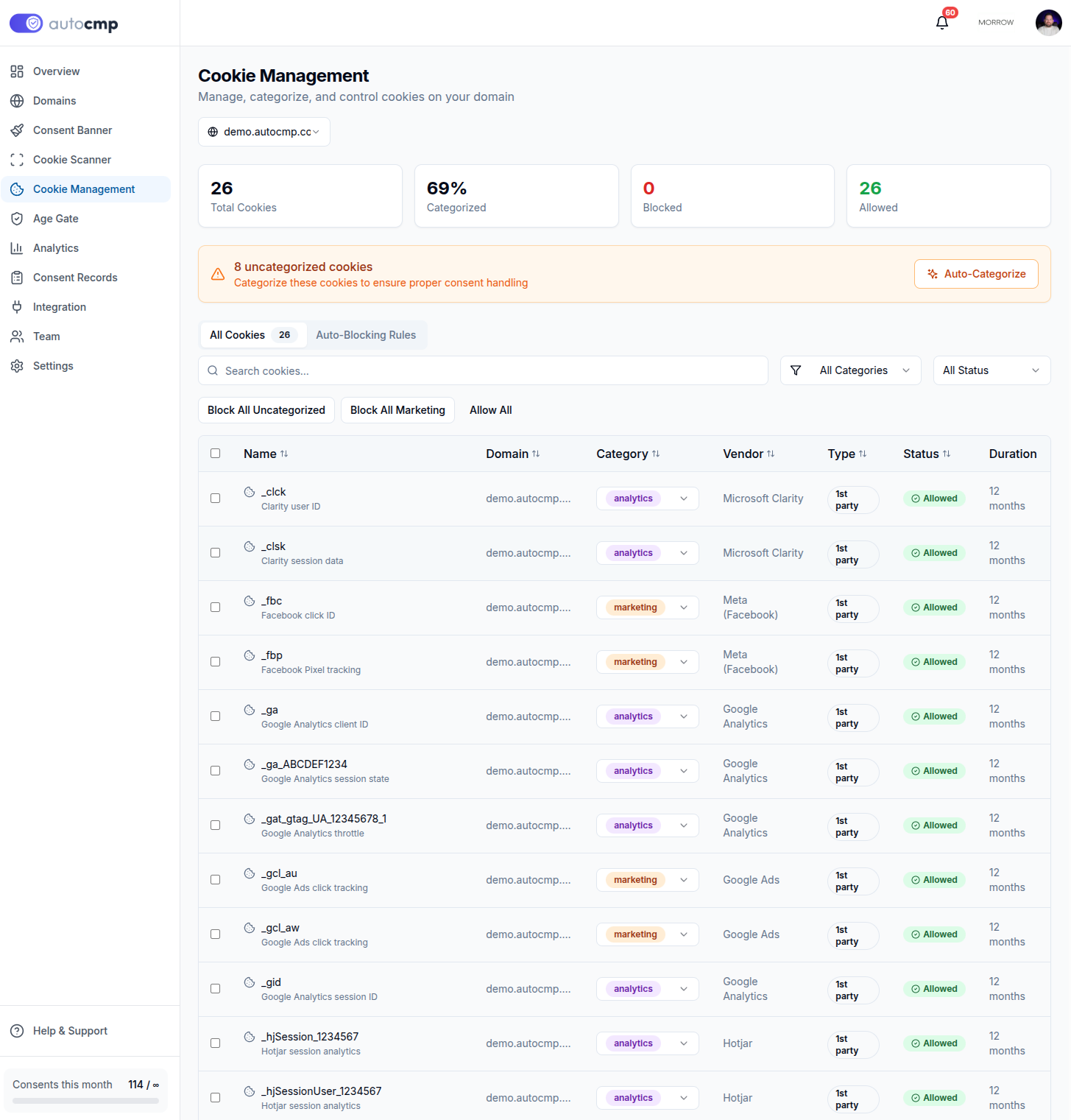Open category dropdown for _hjSession_1234567

648,1043
